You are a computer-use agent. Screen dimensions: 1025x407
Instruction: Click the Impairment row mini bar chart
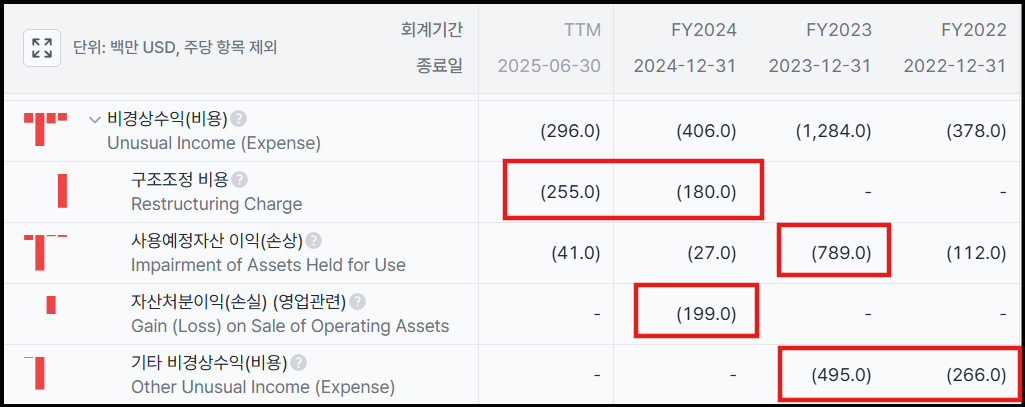pyautogui.click(x=45, y=252)
